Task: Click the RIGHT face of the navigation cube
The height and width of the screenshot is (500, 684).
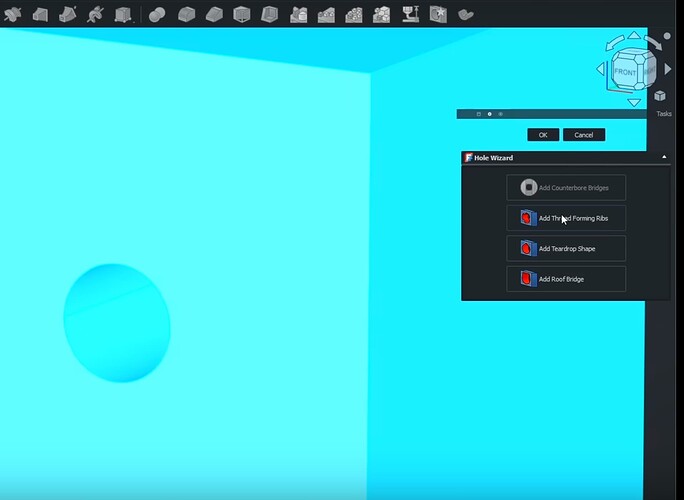Action: coord(648,71)
